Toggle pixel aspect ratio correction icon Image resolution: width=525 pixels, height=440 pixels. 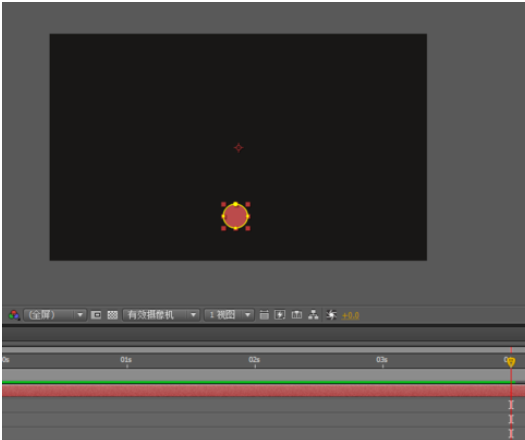264,315
